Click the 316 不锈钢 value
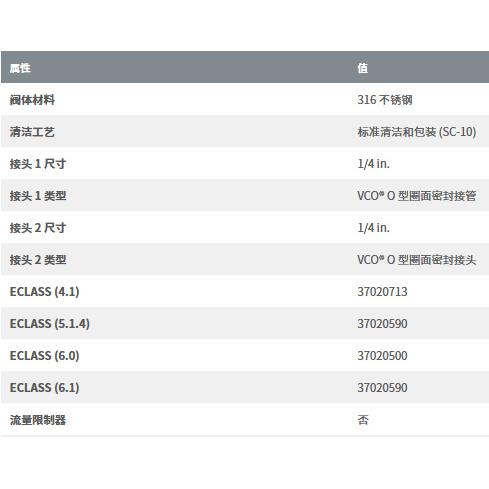 [x=385, y=100]
